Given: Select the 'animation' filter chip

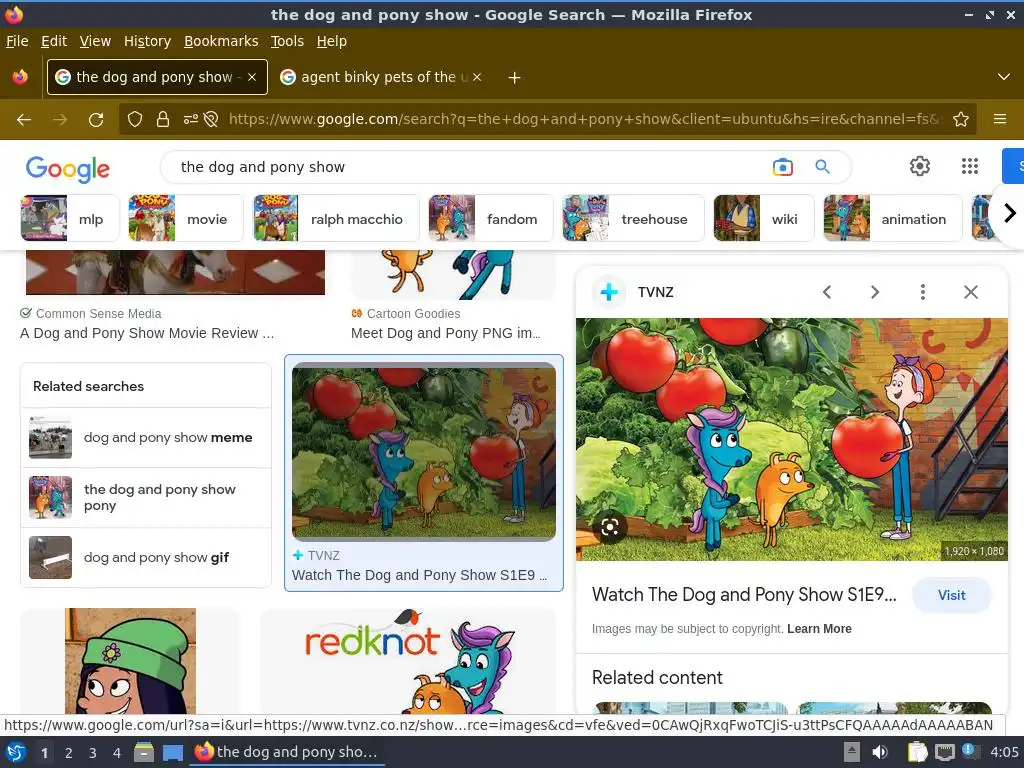Looking at the screenshot, I should [x=892, y=219].
